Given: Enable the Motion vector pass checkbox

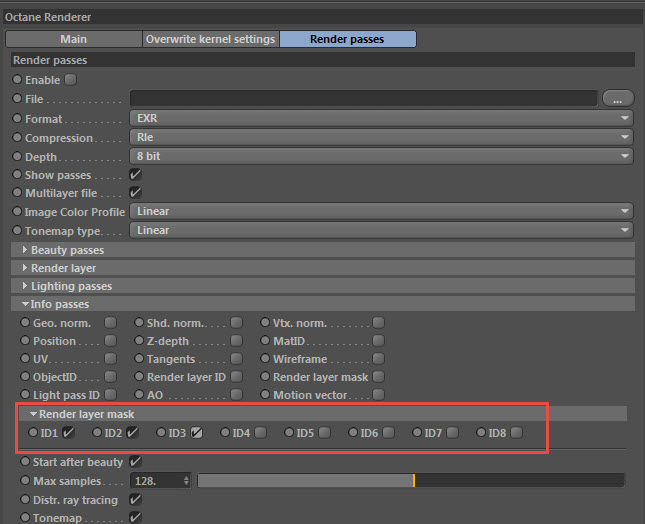Looking at the screenshot, I should [378, 395].
